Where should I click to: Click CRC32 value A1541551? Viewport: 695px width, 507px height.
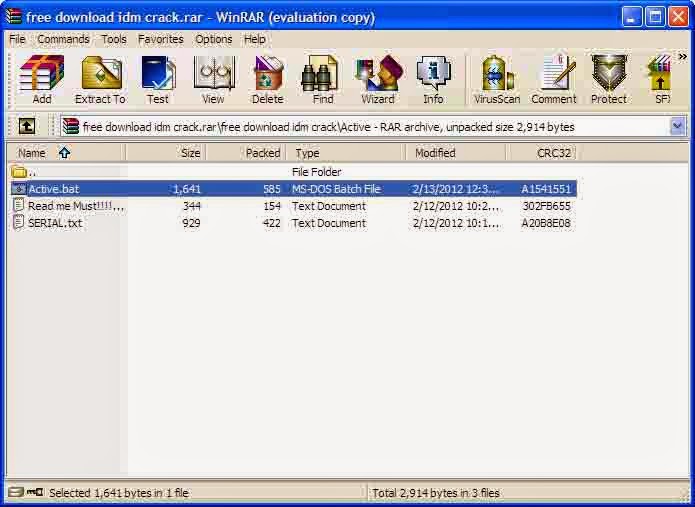click(546, 189)
